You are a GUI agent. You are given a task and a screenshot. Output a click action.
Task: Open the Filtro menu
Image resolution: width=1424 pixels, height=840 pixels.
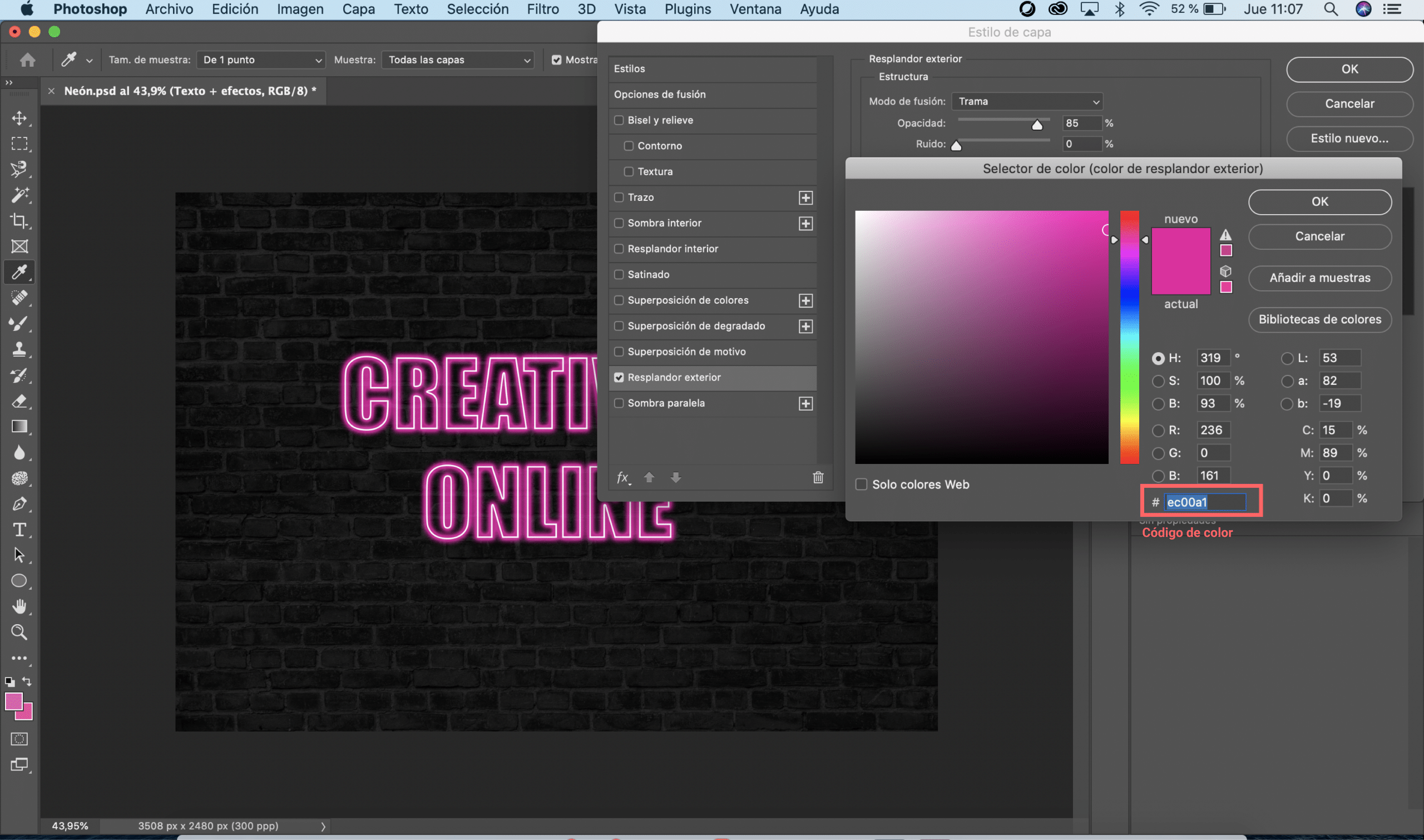click(x=542, y=9)
